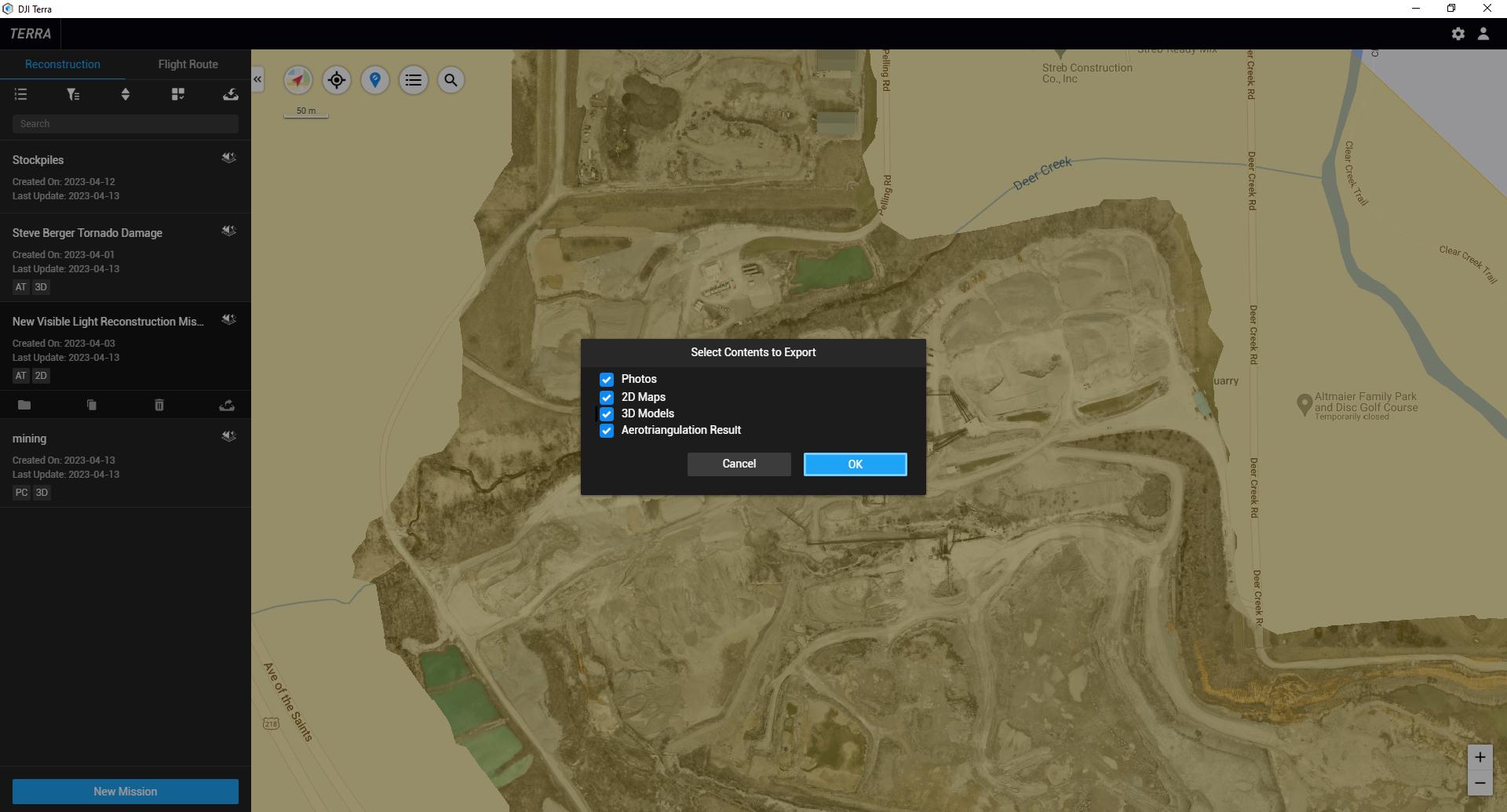
Task: Click the locate/center position icon
Action: [336, 80]
